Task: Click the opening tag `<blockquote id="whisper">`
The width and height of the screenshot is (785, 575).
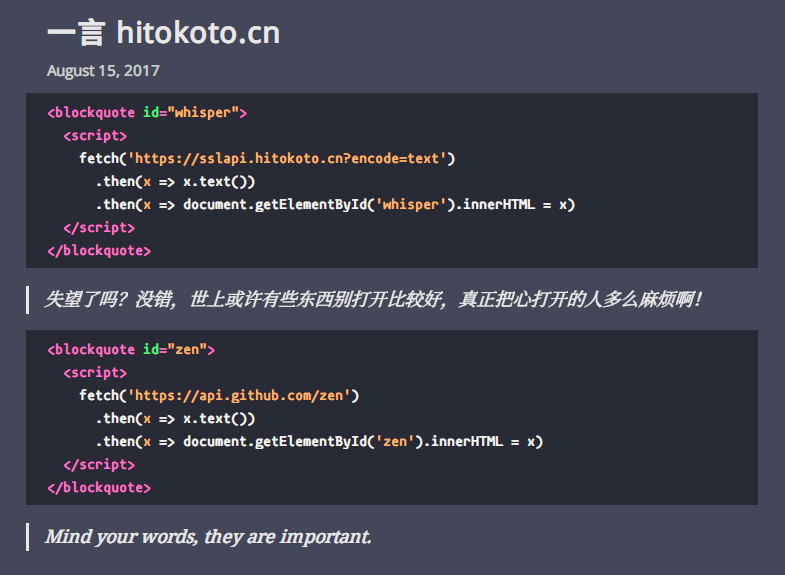Action: 147,113
